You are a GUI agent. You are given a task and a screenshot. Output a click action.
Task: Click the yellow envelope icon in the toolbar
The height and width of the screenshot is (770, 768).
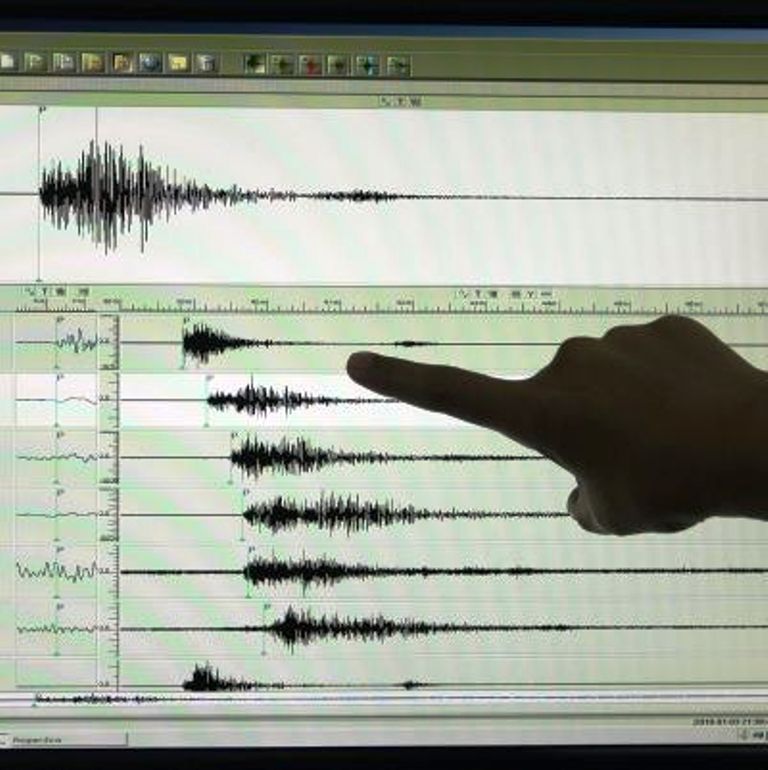coord(178,63)
